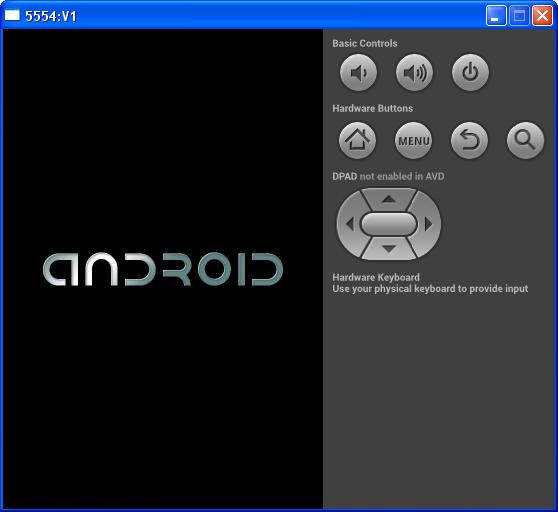Click the DPAD right arrow

tap(428, 224)
